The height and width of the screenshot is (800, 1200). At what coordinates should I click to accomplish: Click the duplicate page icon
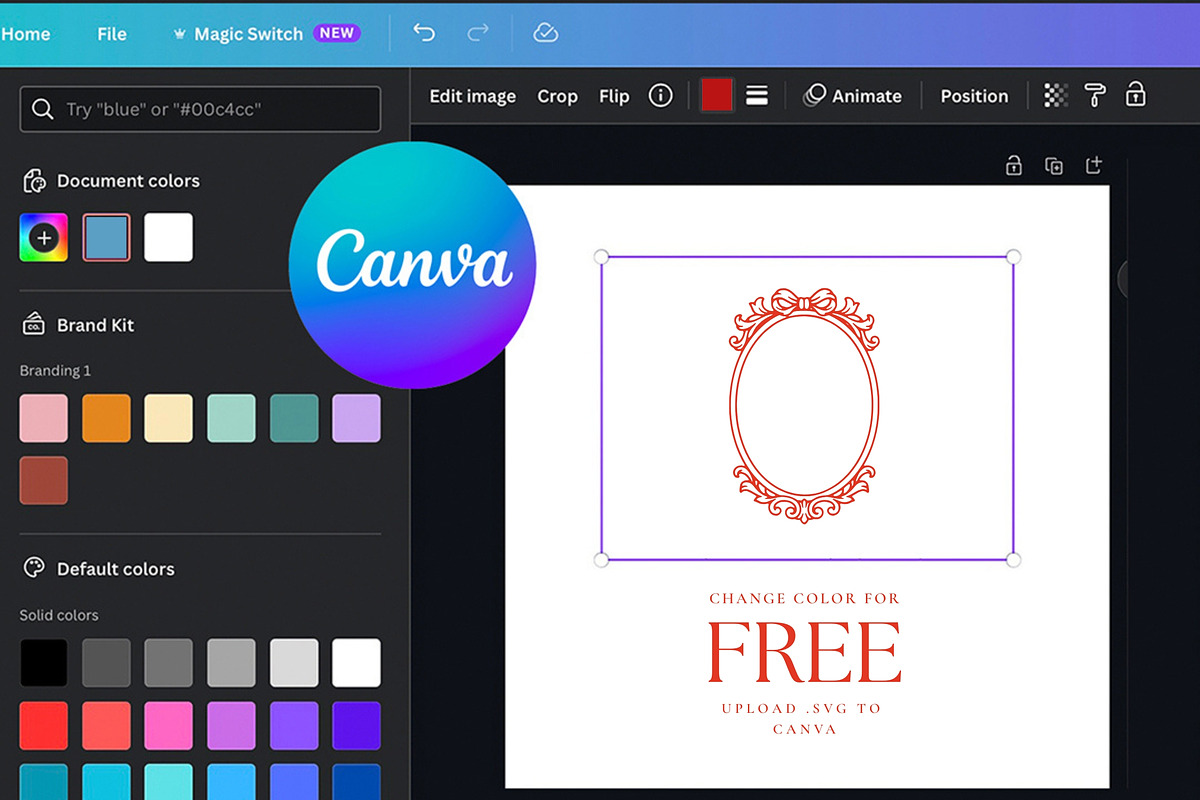point(1053,166)
